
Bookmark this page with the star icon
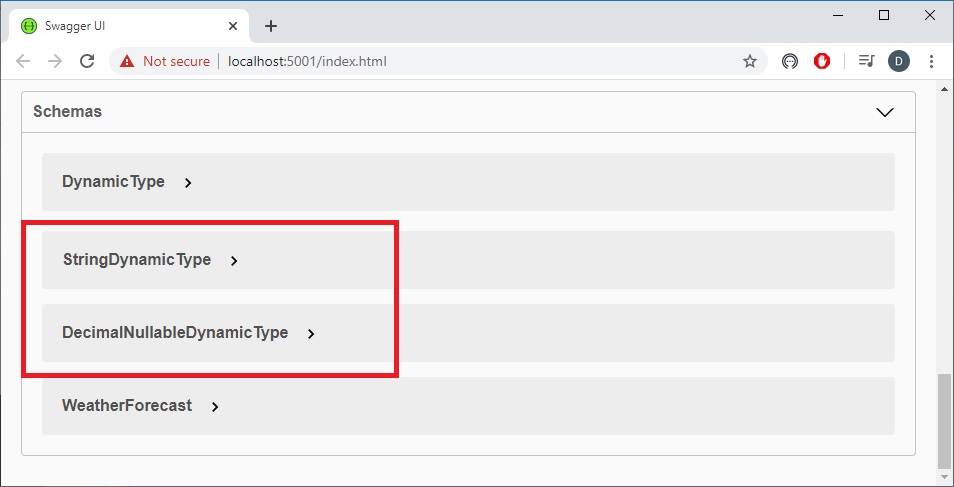(749, 61)
